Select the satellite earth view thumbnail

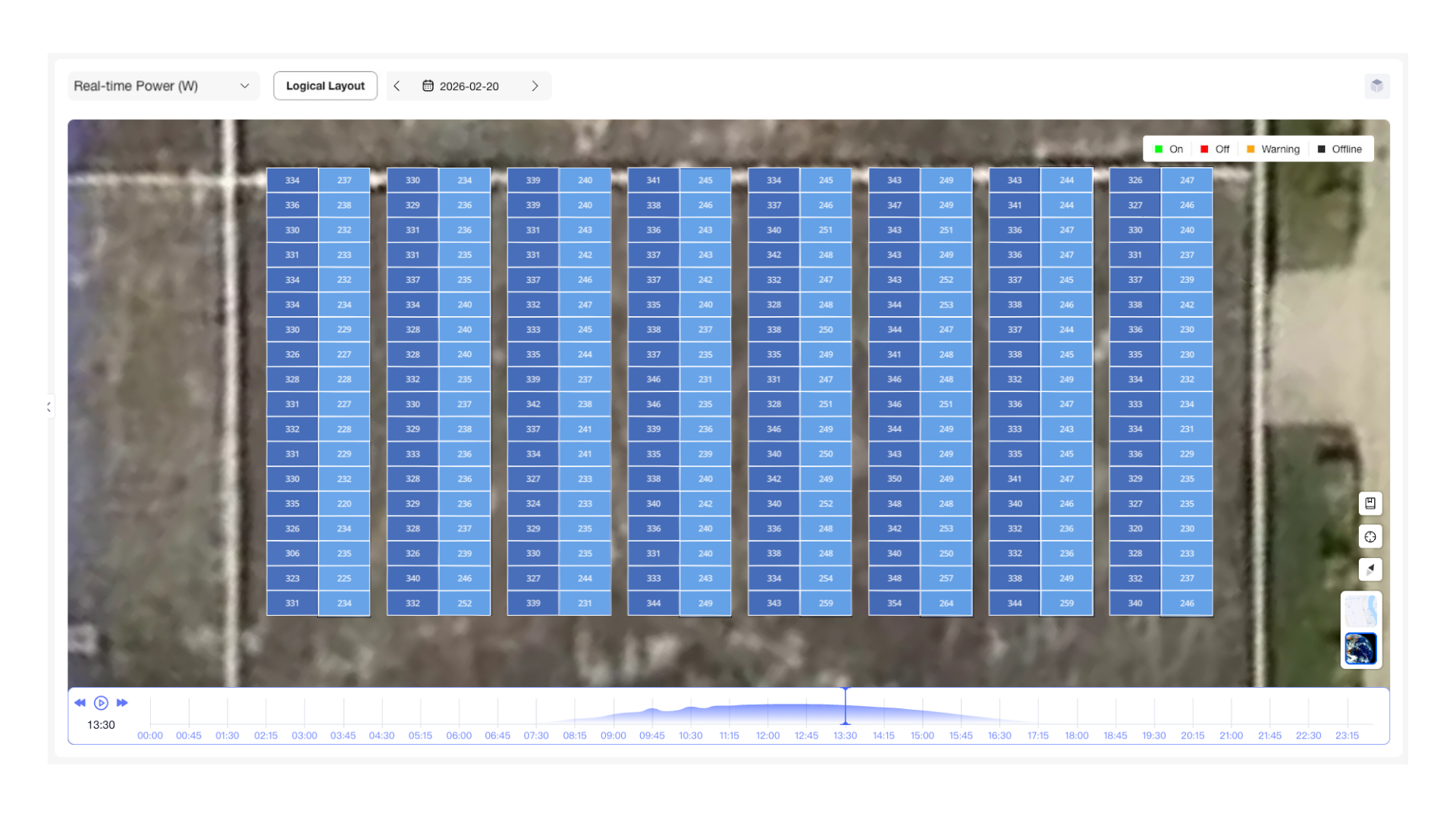[1360, 649]
